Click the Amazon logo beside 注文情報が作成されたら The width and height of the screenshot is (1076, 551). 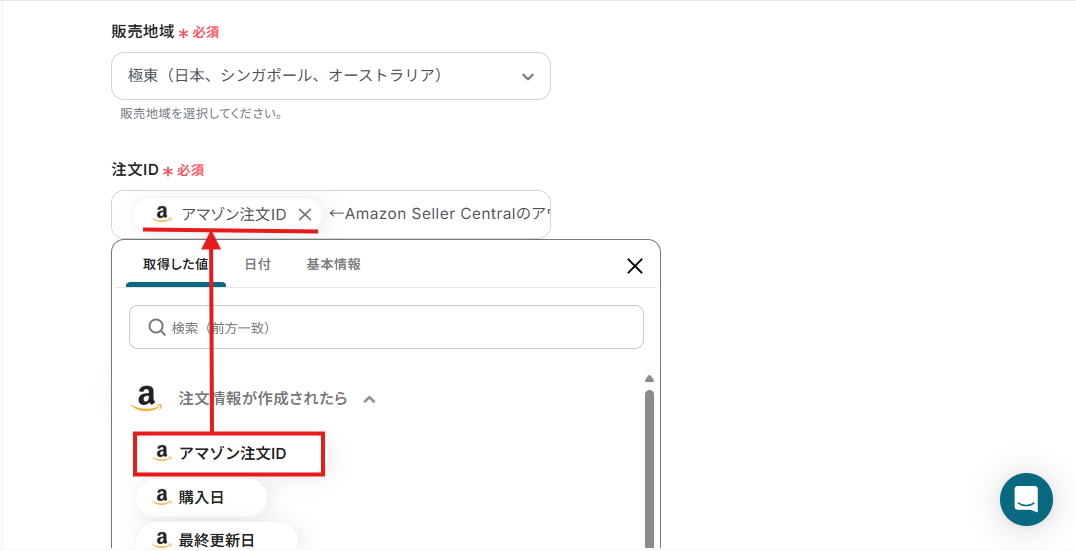(x=146, y=398)
